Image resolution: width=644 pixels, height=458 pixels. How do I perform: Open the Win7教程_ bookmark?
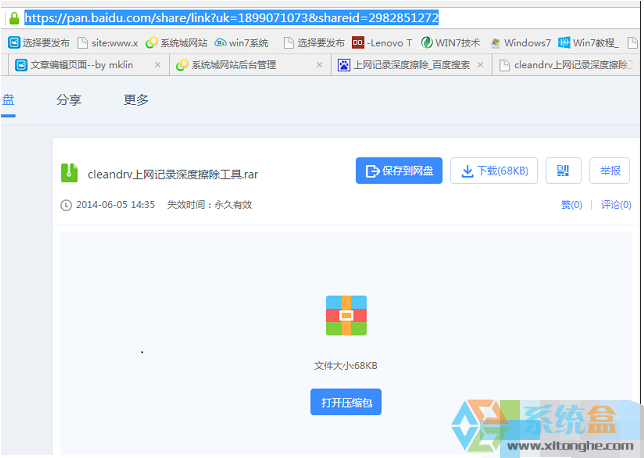(588, 43)
